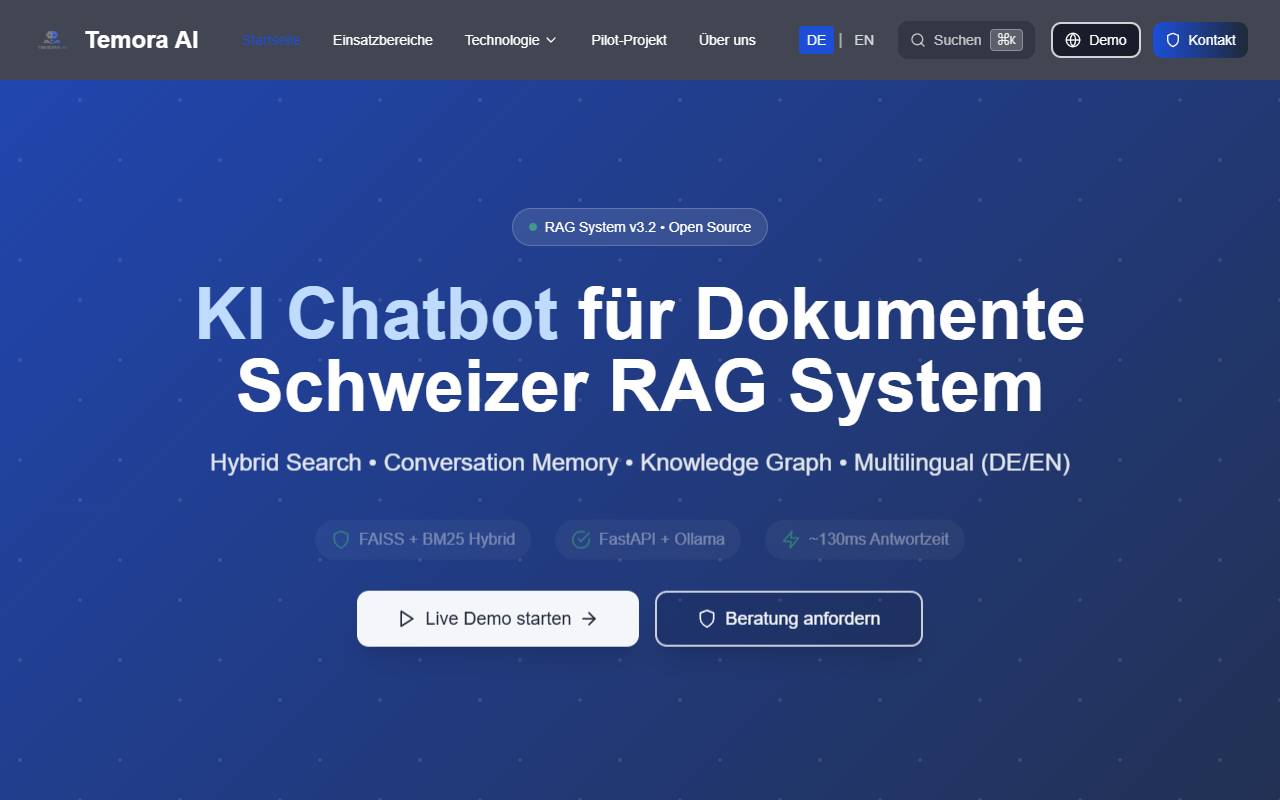
Task: Click the globe icon on the Demo button
Action: (x=1073, y=40)
